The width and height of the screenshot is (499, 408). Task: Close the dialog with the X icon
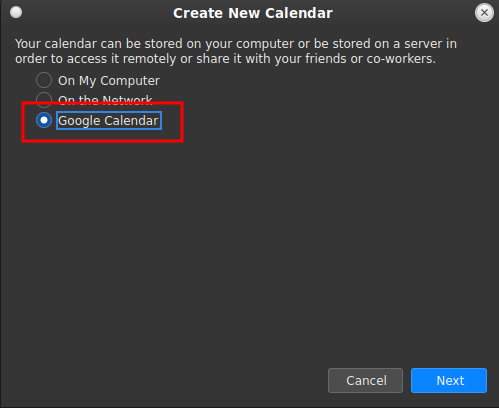[484, 13]
